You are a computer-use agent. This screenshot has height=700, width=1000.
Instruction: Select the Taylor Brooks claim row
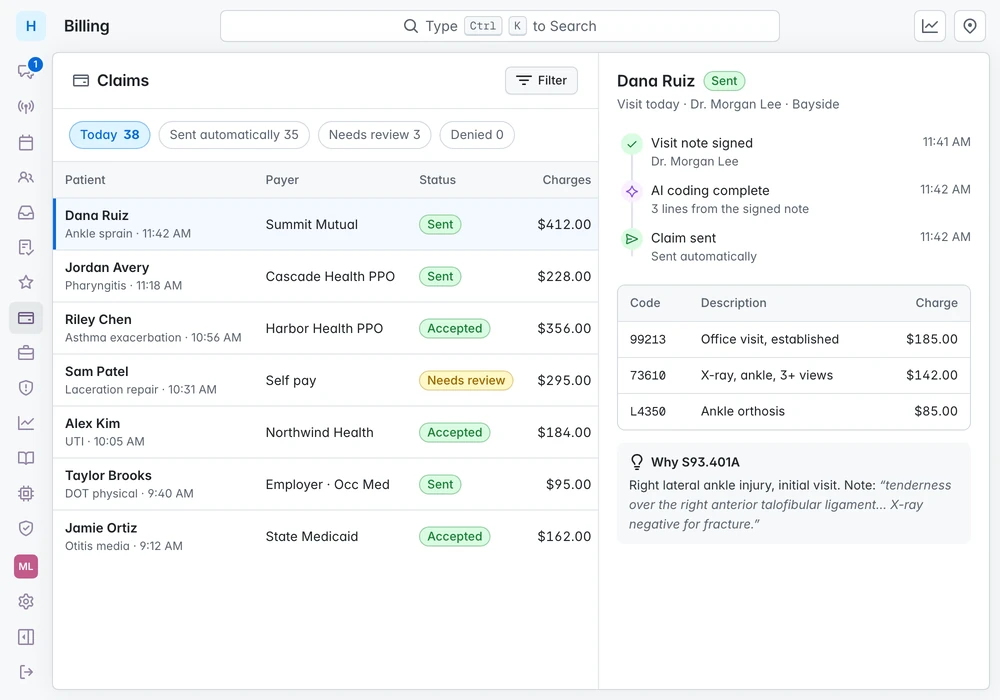[x=326, y=484]
